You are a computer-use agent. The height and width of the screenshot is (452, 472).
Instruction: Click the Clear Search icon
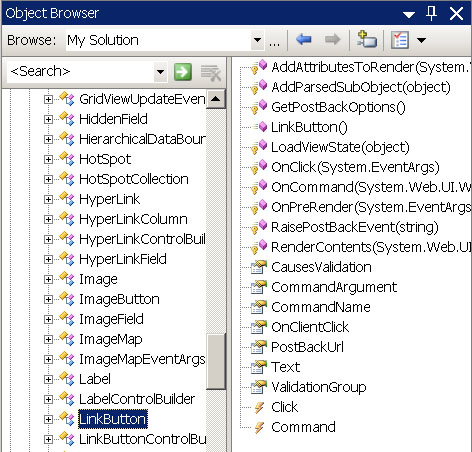coord(210,72)
